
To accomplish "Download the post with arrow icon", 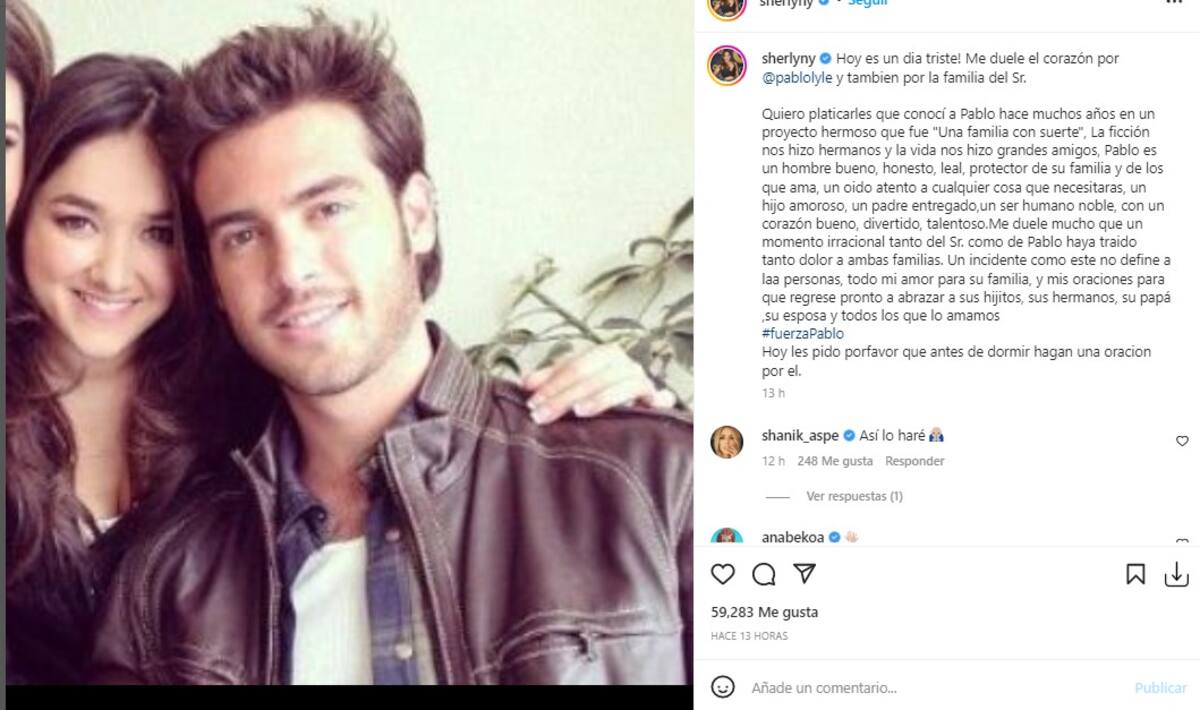I will (1177, 574).
